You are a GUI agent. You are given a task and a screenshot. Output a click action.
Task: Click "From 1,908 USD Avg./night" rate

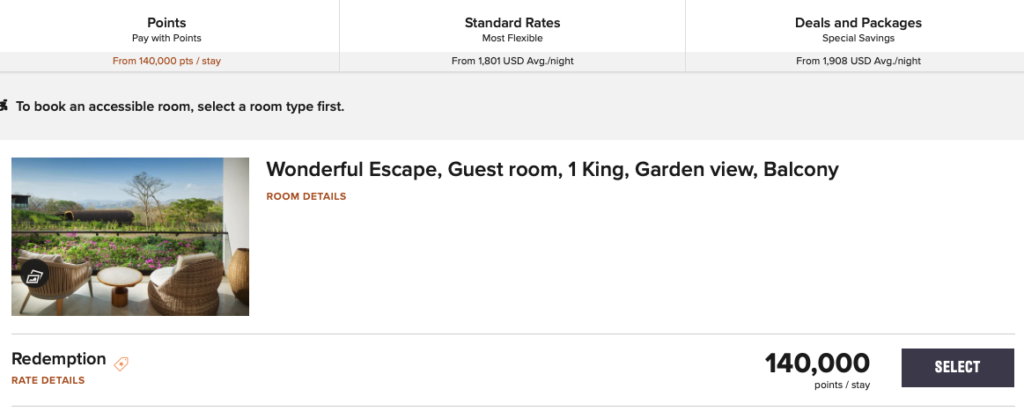point(858,61)
